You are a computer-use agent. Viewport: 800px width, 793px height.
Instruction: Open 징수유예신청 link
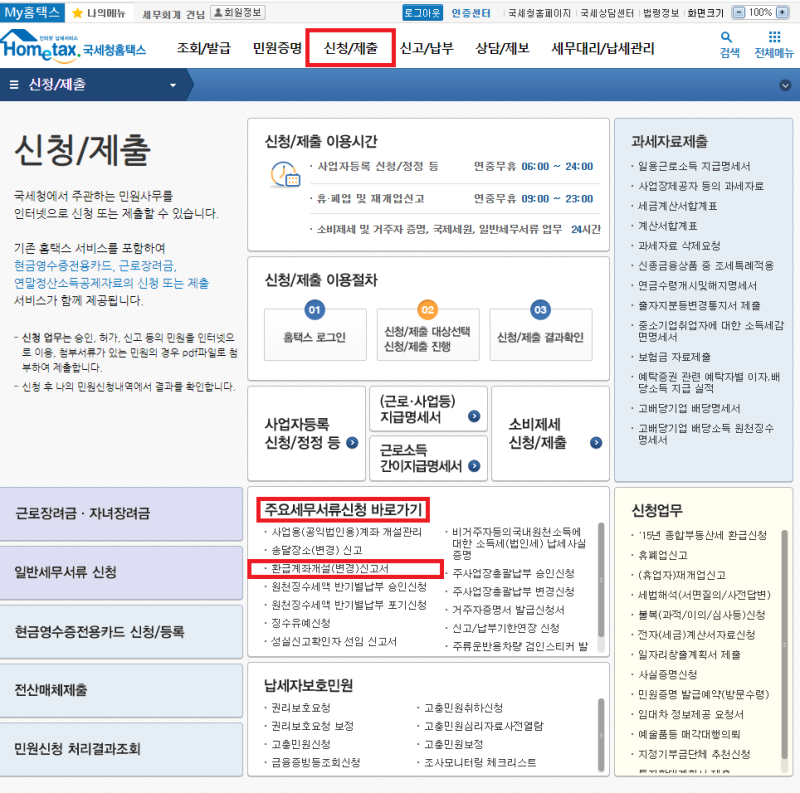[301, 623]
